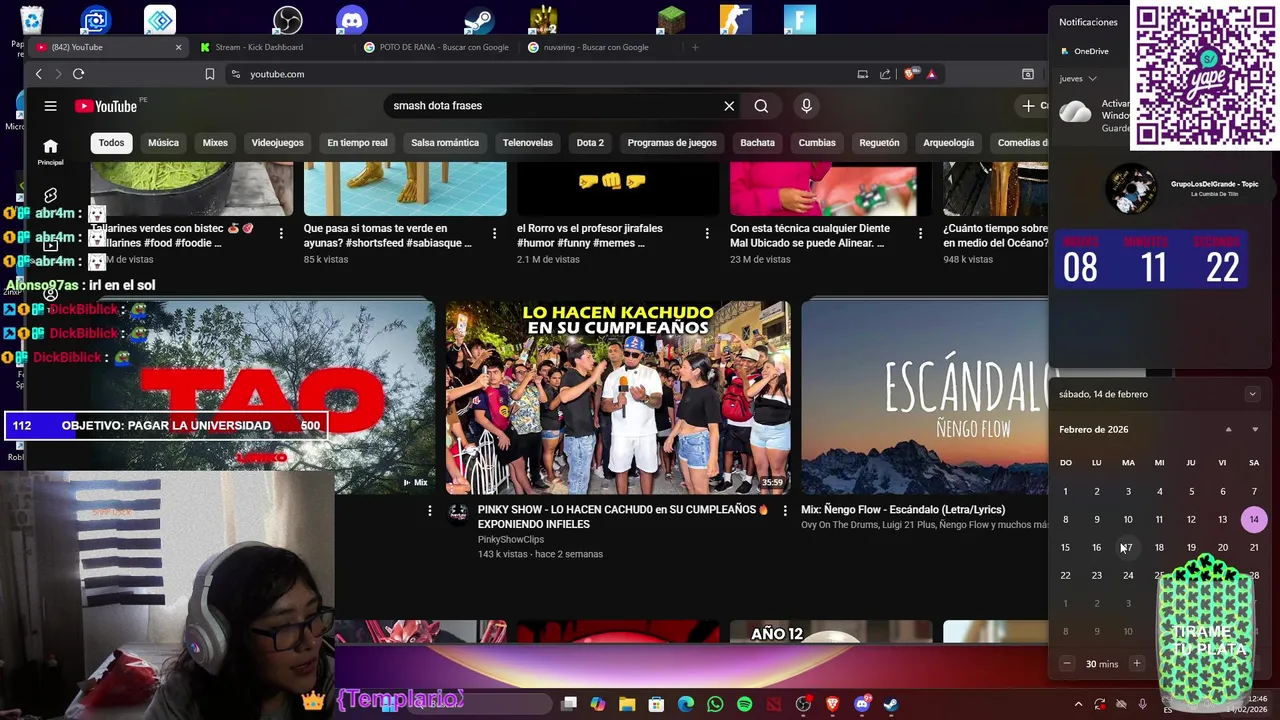Viewport: 1280px width, 720px height.
Task: Open Microsoft Store from the taskbar
Action: click(x=656, y=704)
